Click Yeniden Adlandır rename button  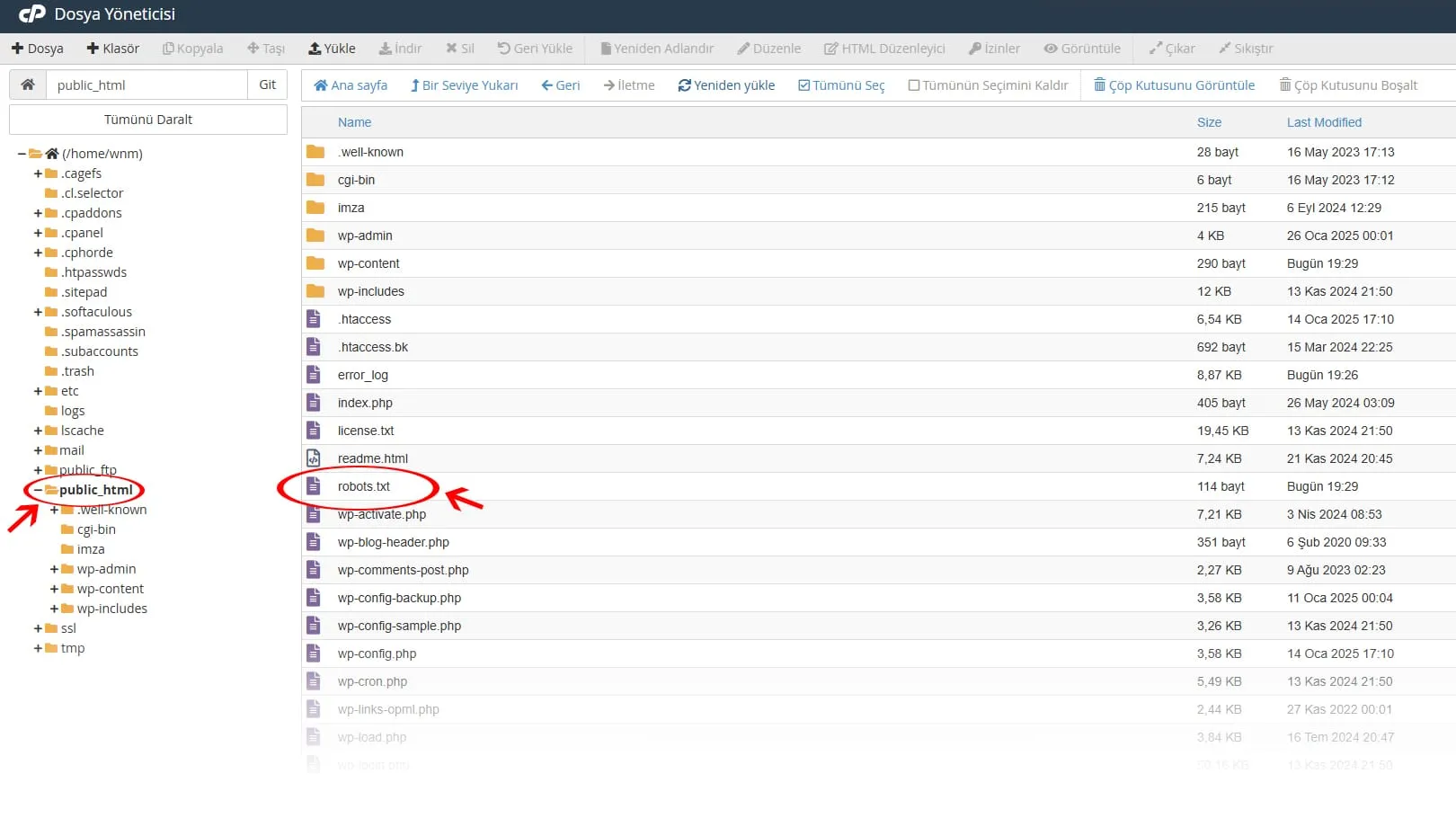coord(657,49)
